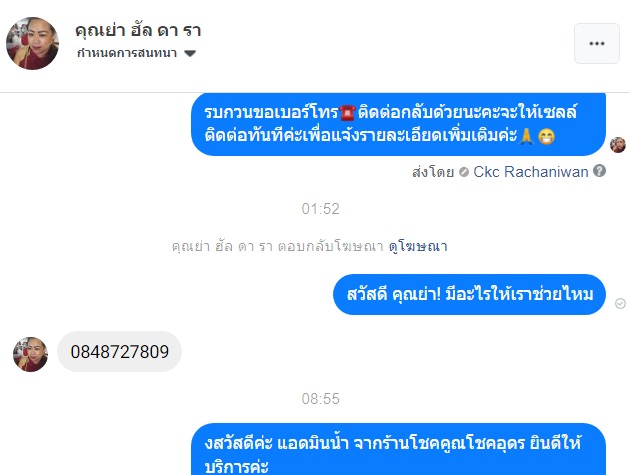Viewport: 630px width, 475px height.
Task: Open the three-dots more options button
Action: click(597, 43)
